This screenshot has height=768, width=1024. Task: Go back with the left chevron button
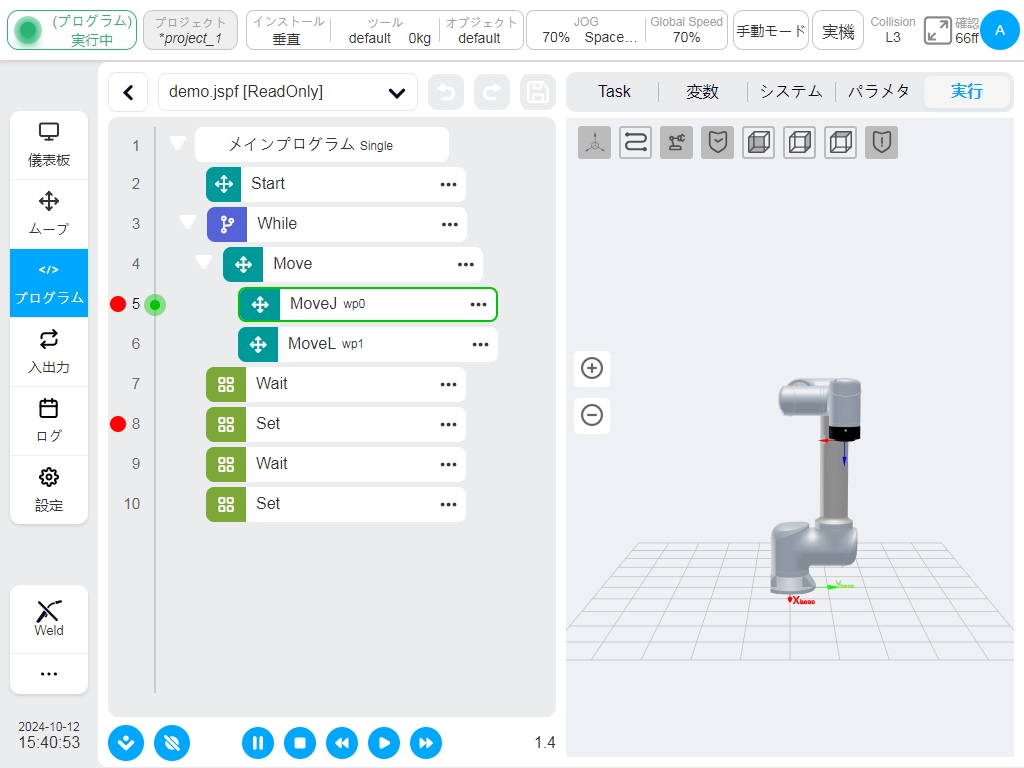(x=129, y=92)
